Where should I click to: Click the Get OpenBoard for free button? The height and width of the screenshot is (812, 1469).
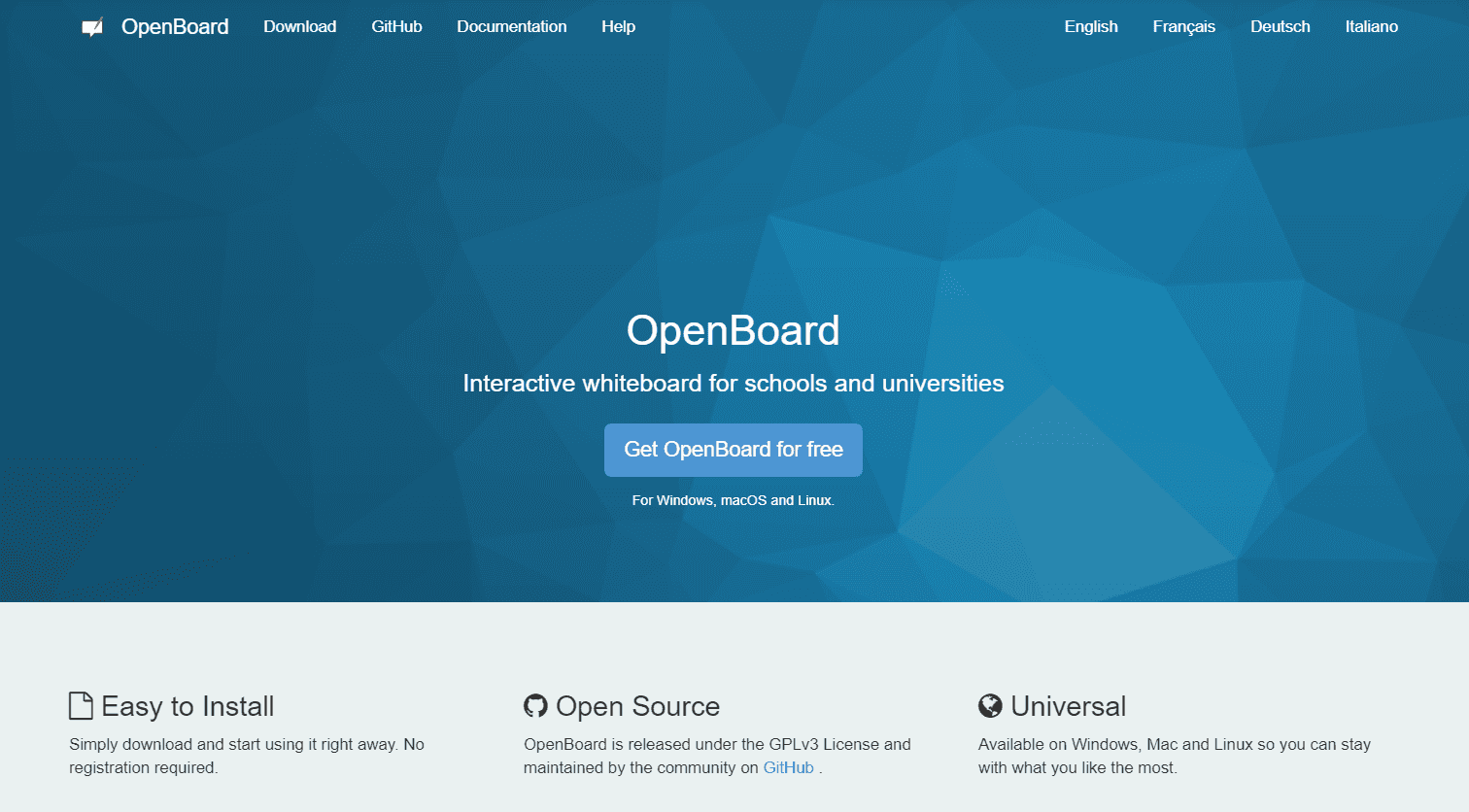tap(734, 450)
